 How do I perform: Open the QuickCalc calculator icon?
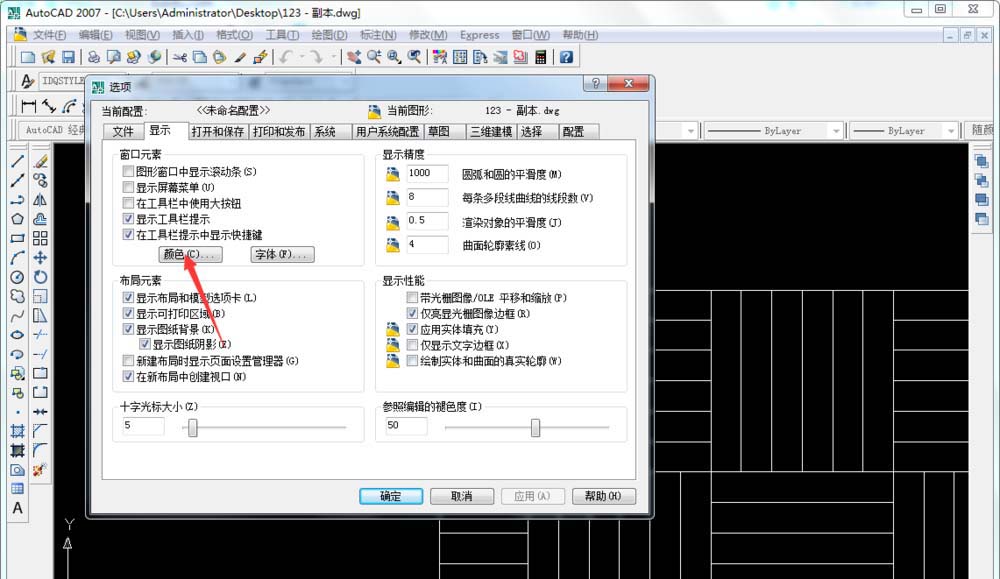(541, 57)
